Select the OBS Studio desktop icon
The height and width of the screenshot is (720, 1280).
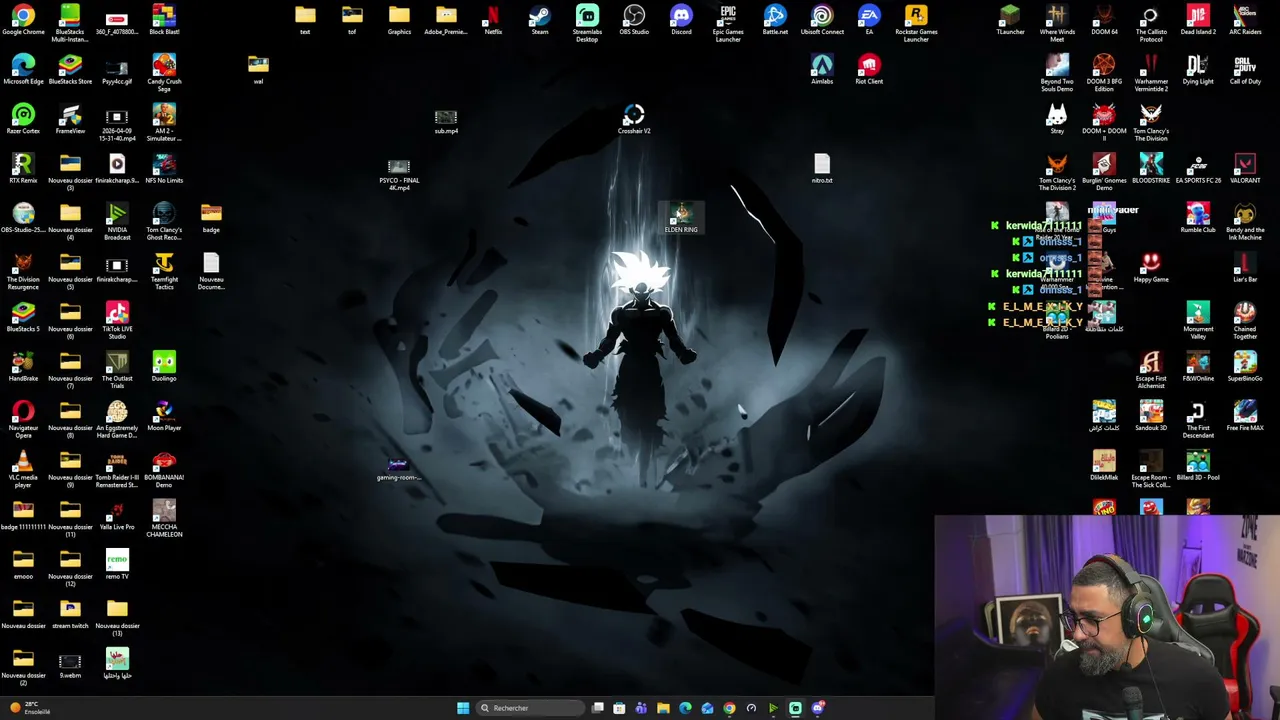pyautogui.click(x=634, y=20)
